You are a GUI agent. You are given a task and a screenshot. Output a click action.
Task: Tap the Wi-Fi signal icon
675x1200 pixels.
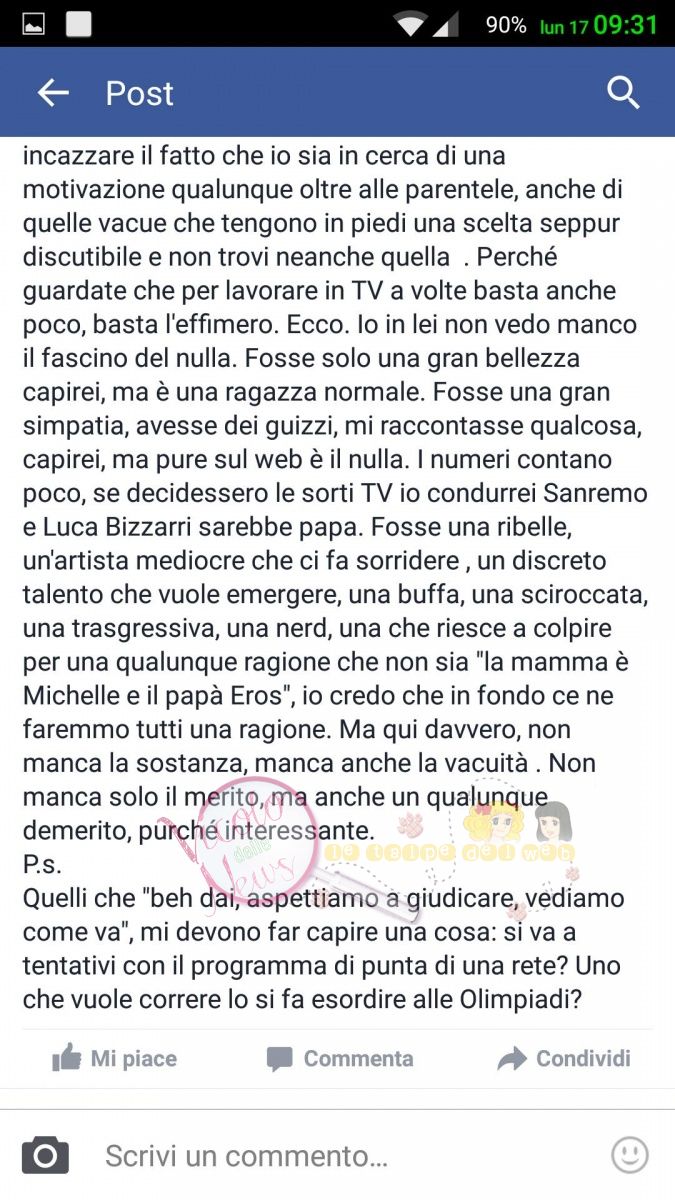[x=410, y=24]
